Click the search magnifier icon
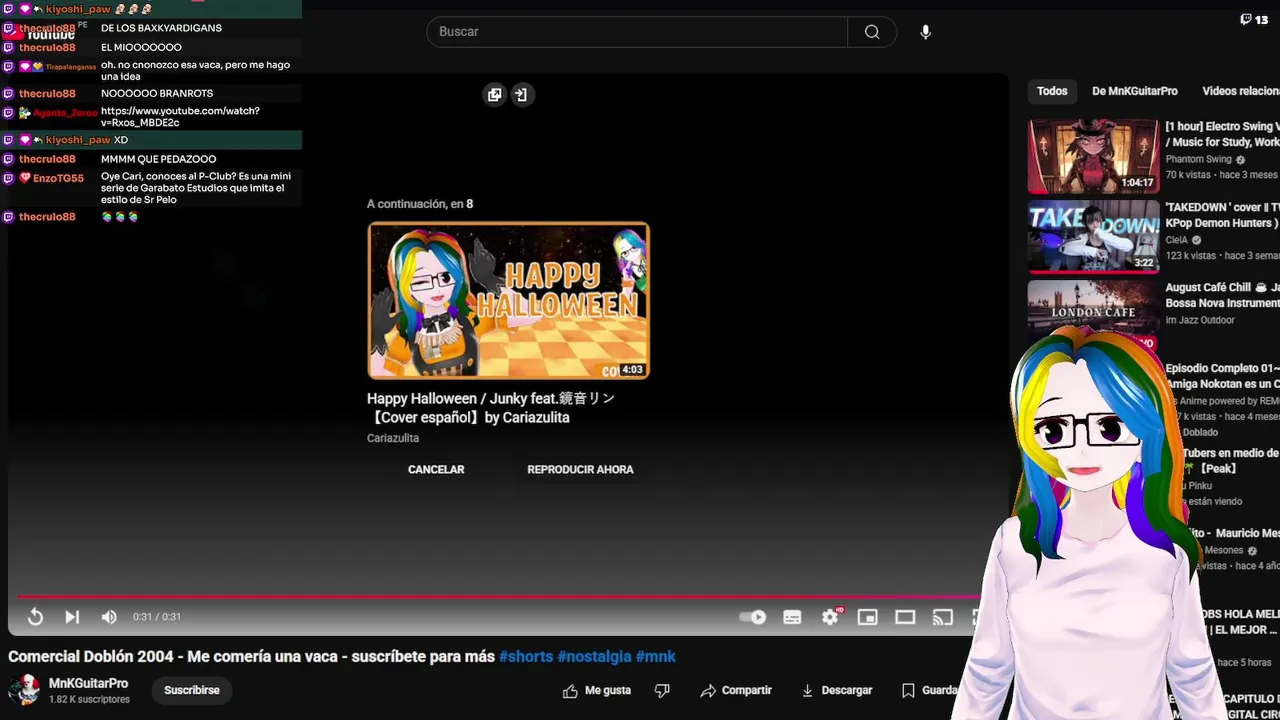Viewport: 1280px width, 720px height. pos(872,32)
